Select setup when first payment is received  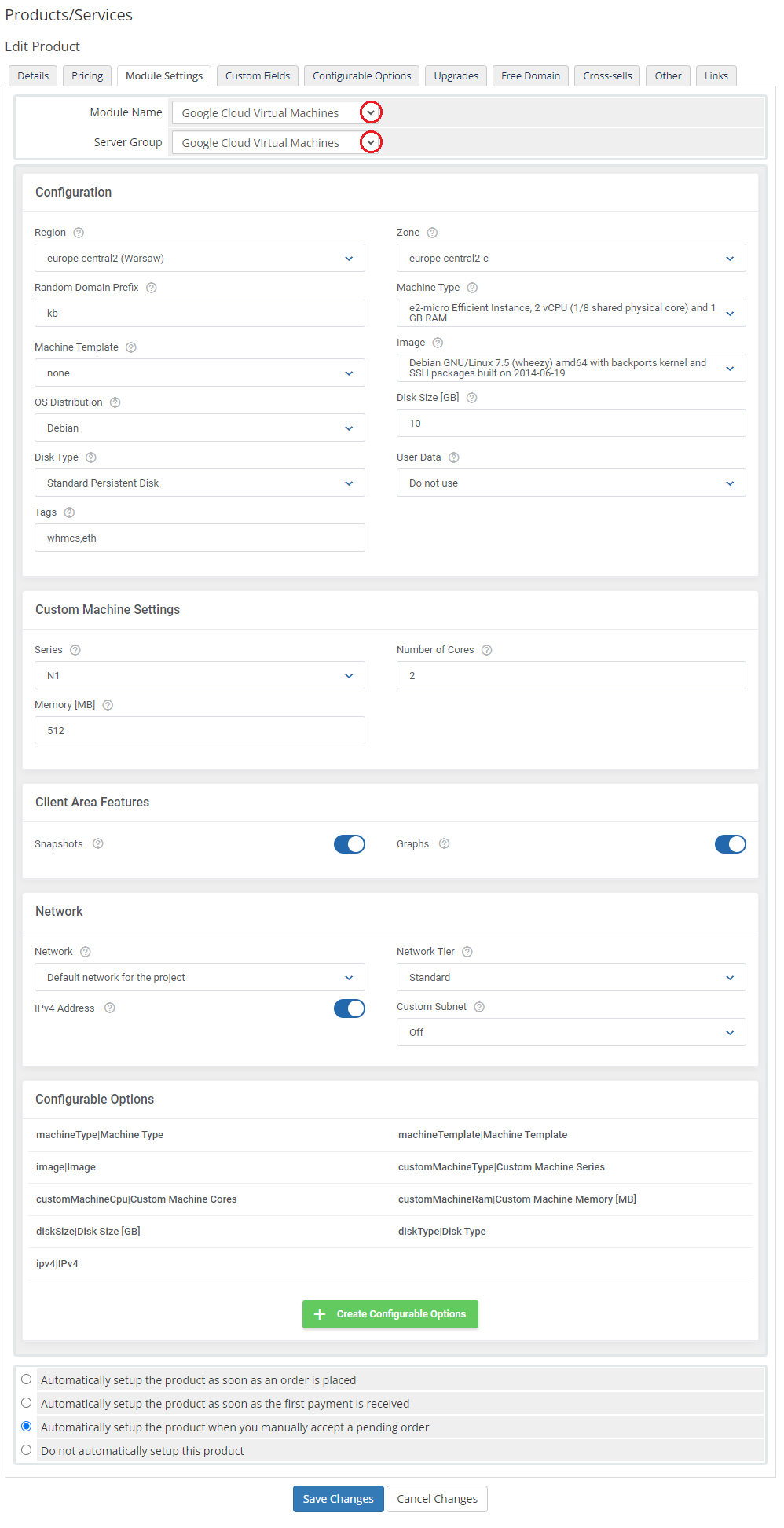coord(27,1403)
